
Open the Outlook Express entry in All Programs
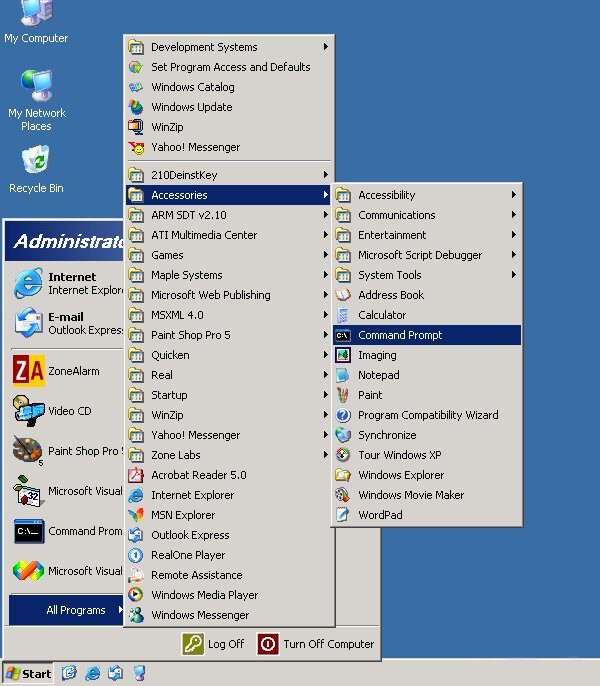(228, 535)
